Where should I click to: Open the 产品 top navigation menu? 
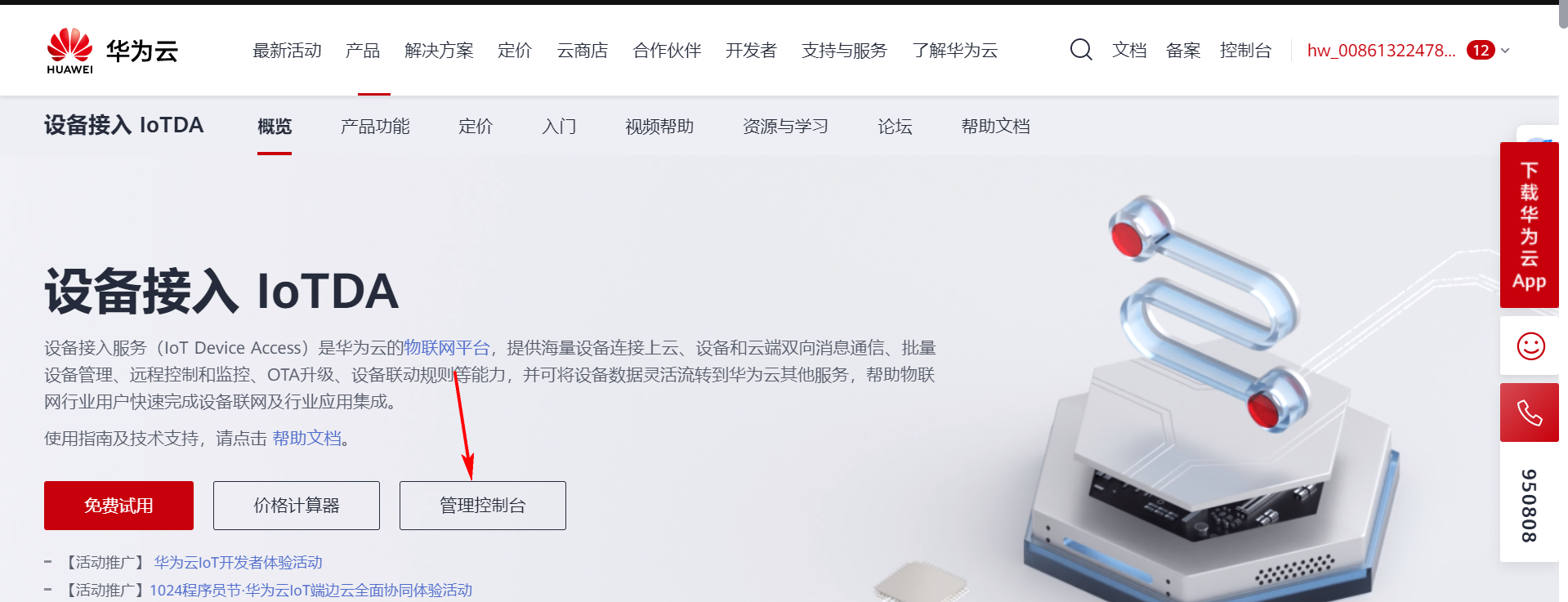[363, 51]
